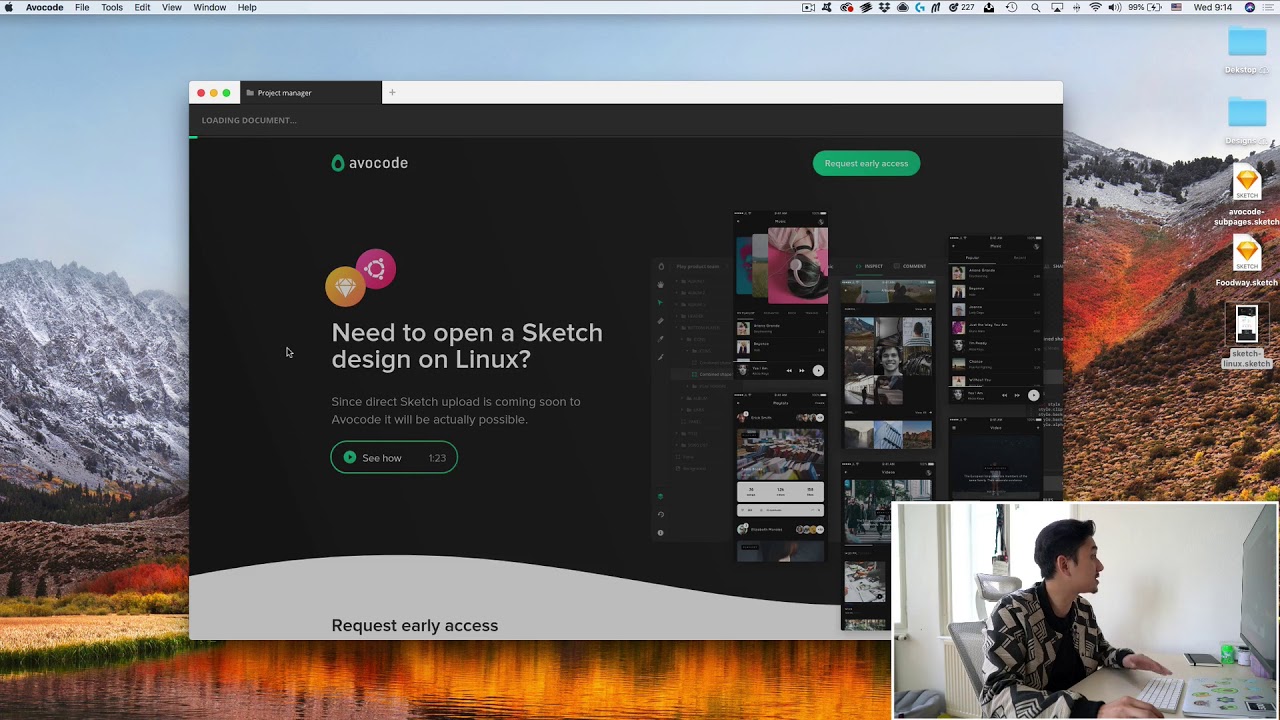Image resolution: width=1280 pixels, height=720 pixels.
Task: Open the US flag input source menu
Action: [1176, 7]
